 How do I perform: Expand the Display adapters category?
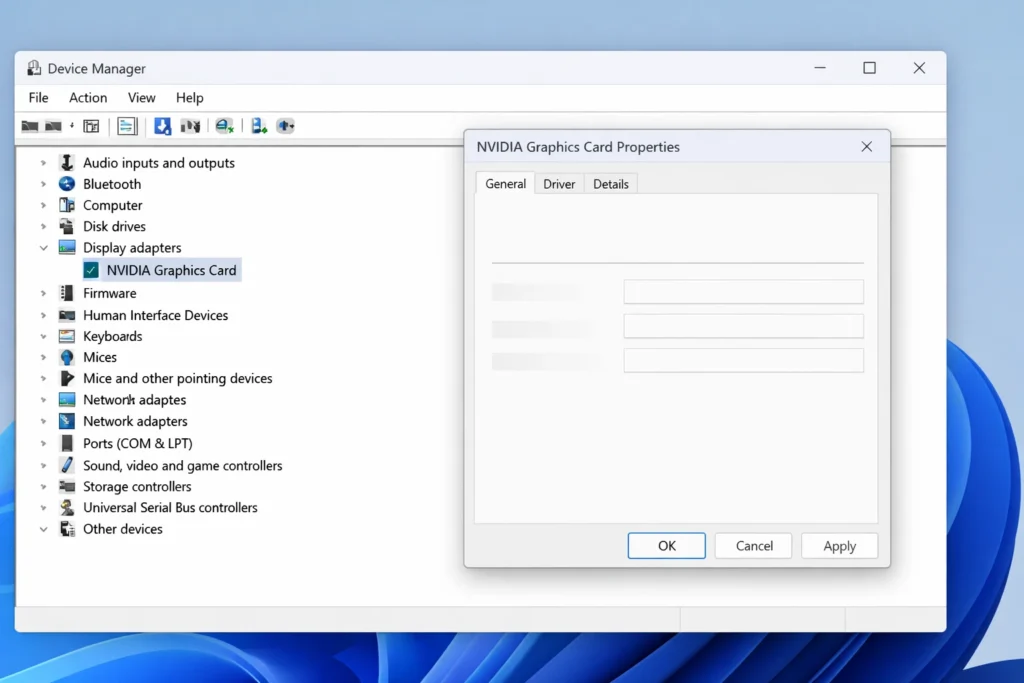coord(43,247)
